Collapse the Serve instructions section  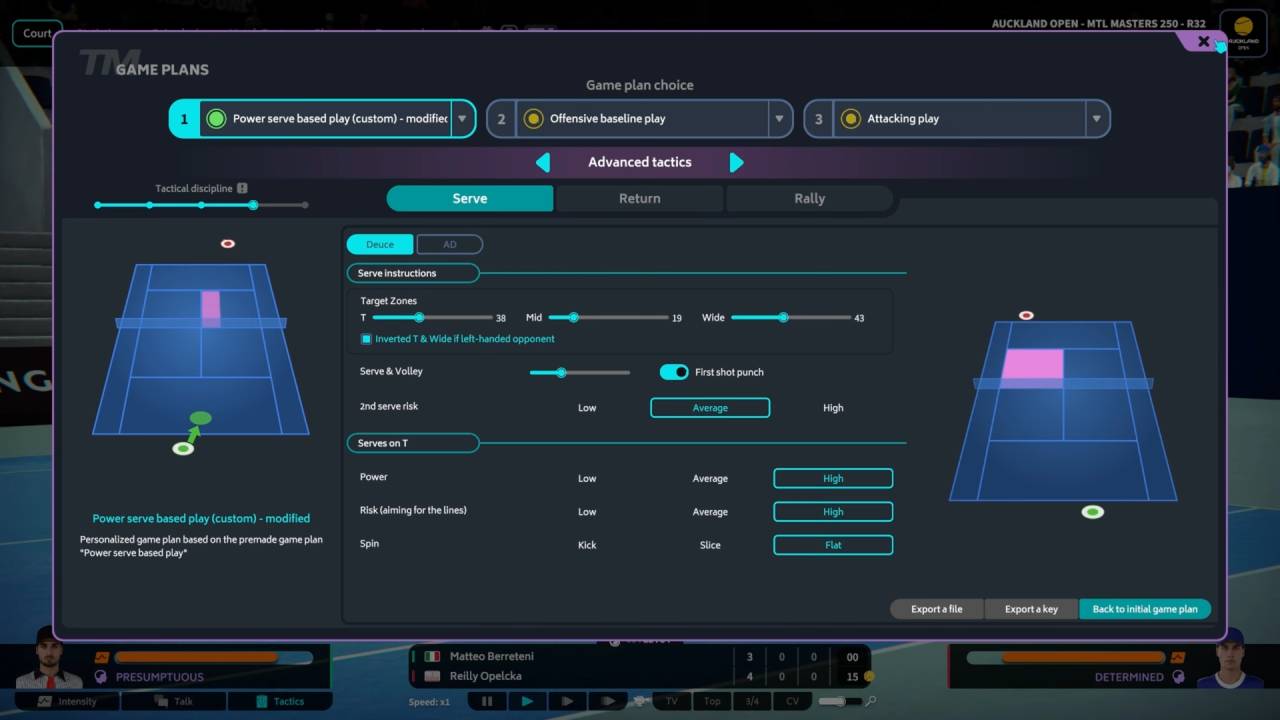coord(413,273)
